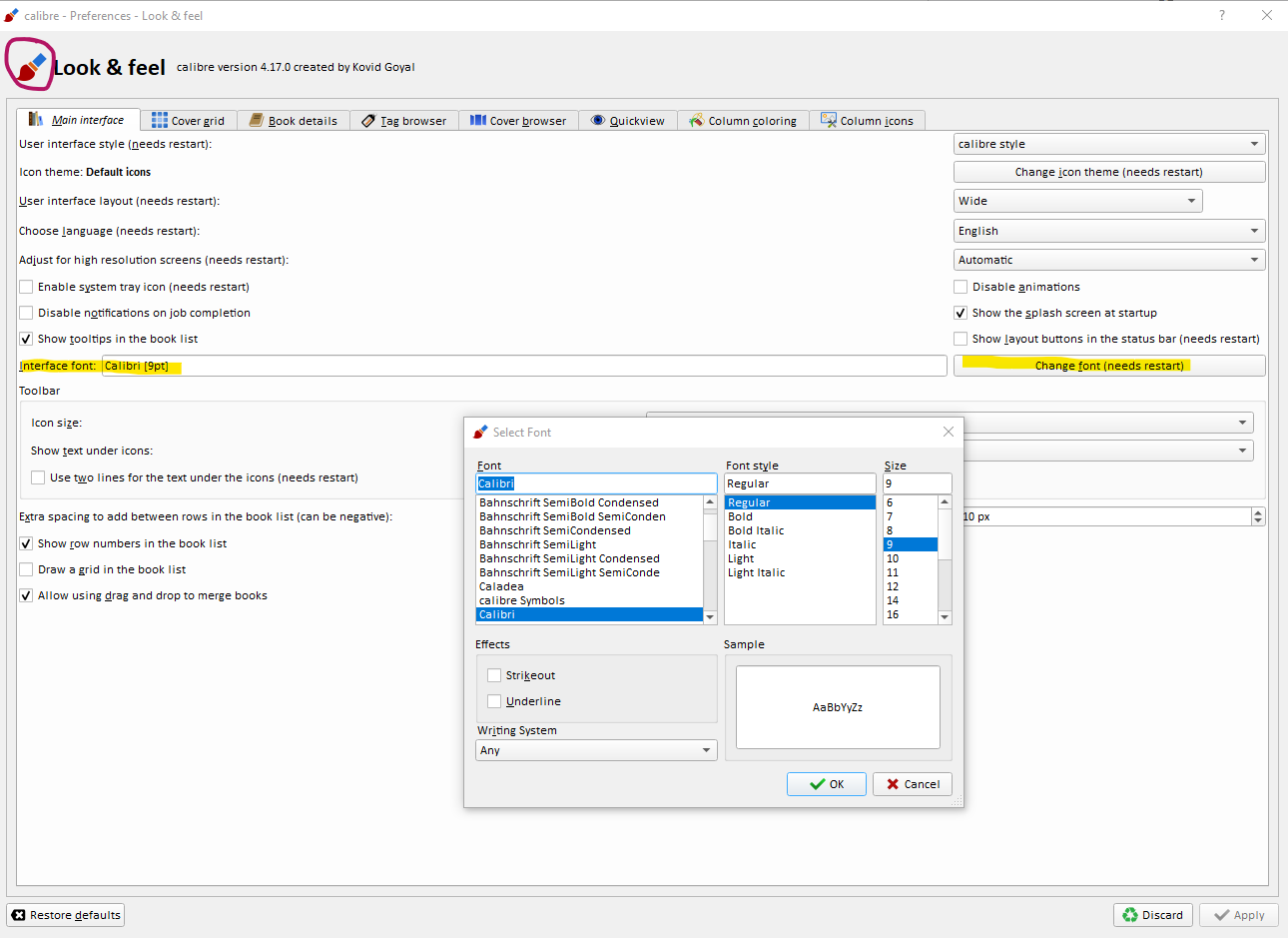Image resolution: width=1288 pixels, height=938 pixels.
Task: Switch to the Main interface tab
Action: point(78,120)
